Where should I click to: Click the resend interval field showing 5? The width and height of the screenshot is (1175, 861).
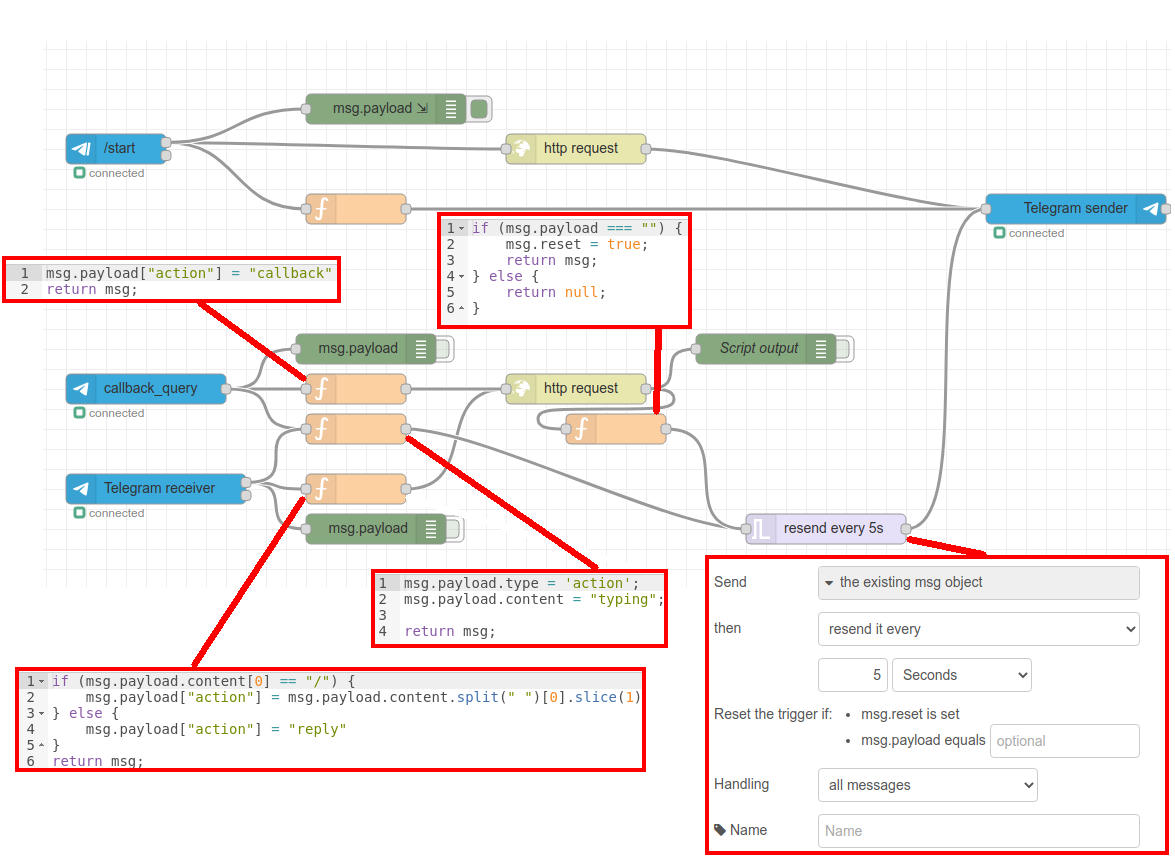point(853,675)
